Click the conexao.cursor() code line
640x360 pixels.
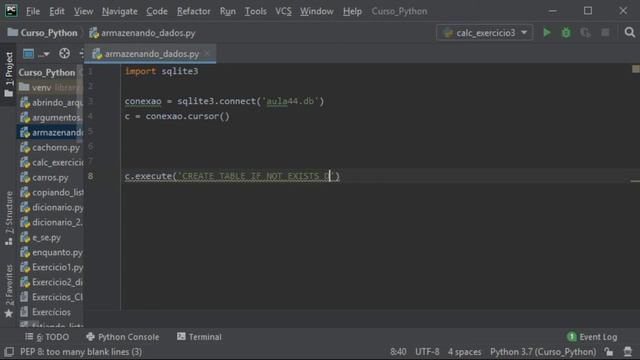click(x=177, y=116)
